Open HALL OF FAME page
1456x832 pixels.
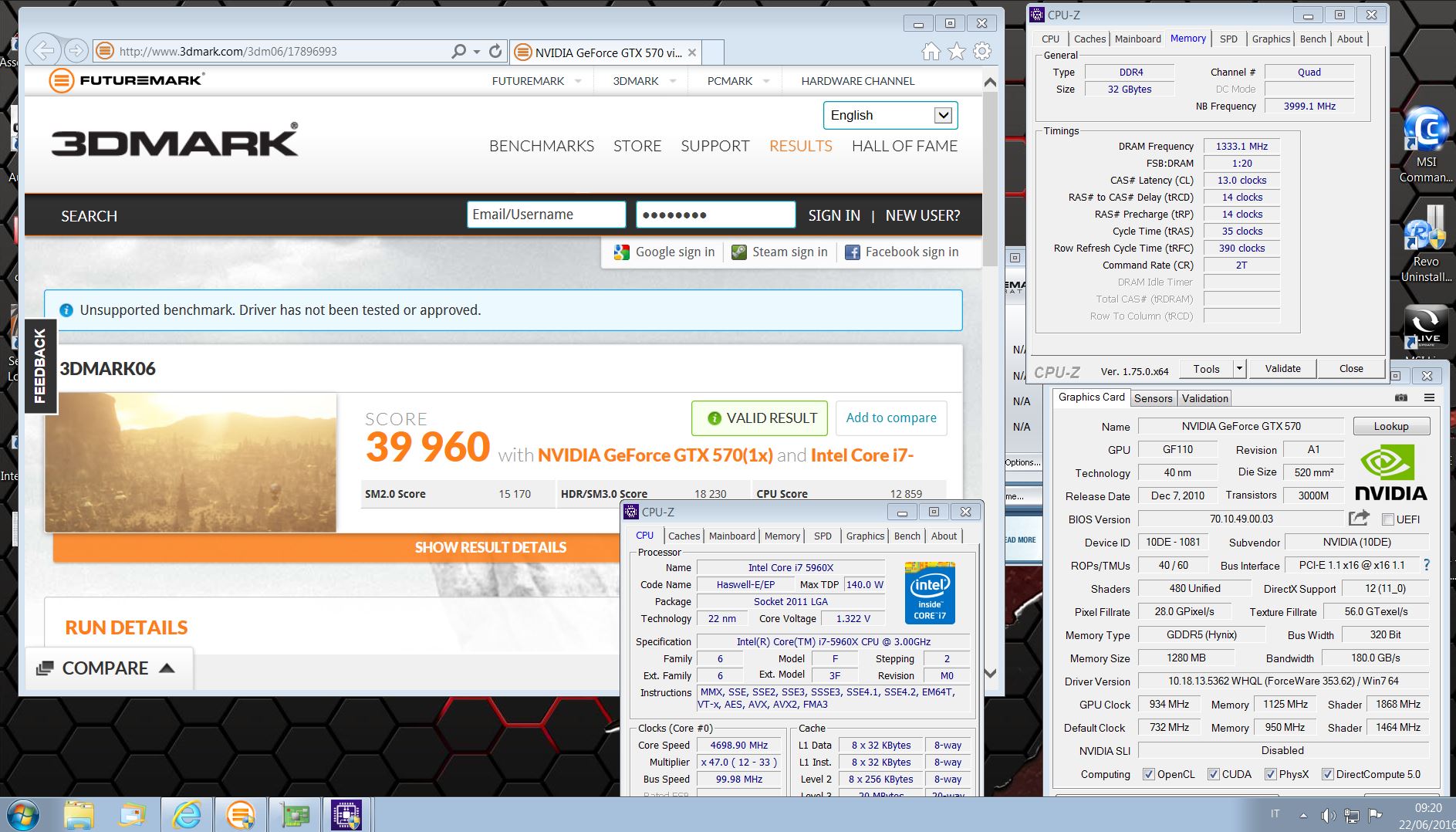(x=904, y=146)
